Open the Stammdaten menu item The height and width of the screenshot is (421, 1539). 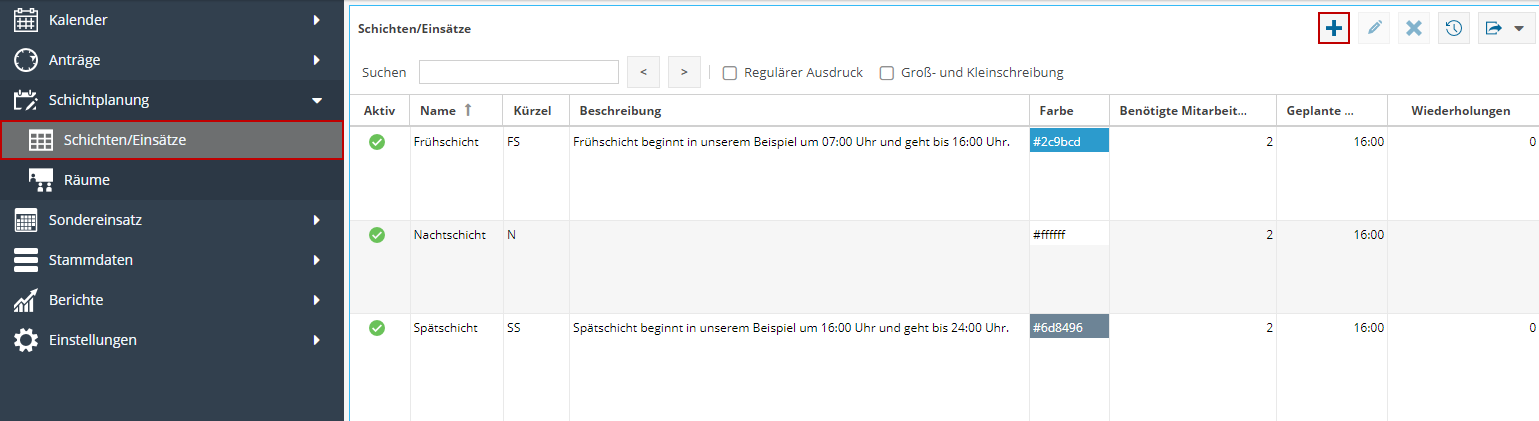(x=172, y=260)
